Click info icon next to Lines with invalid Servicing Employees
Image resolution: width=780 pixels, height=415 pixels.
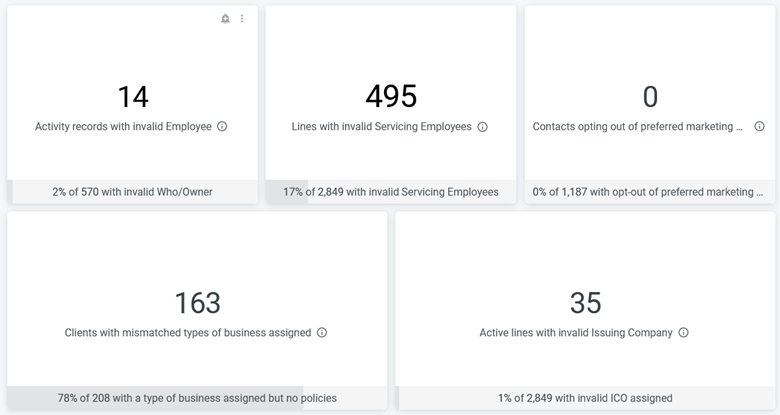[483, 127]
